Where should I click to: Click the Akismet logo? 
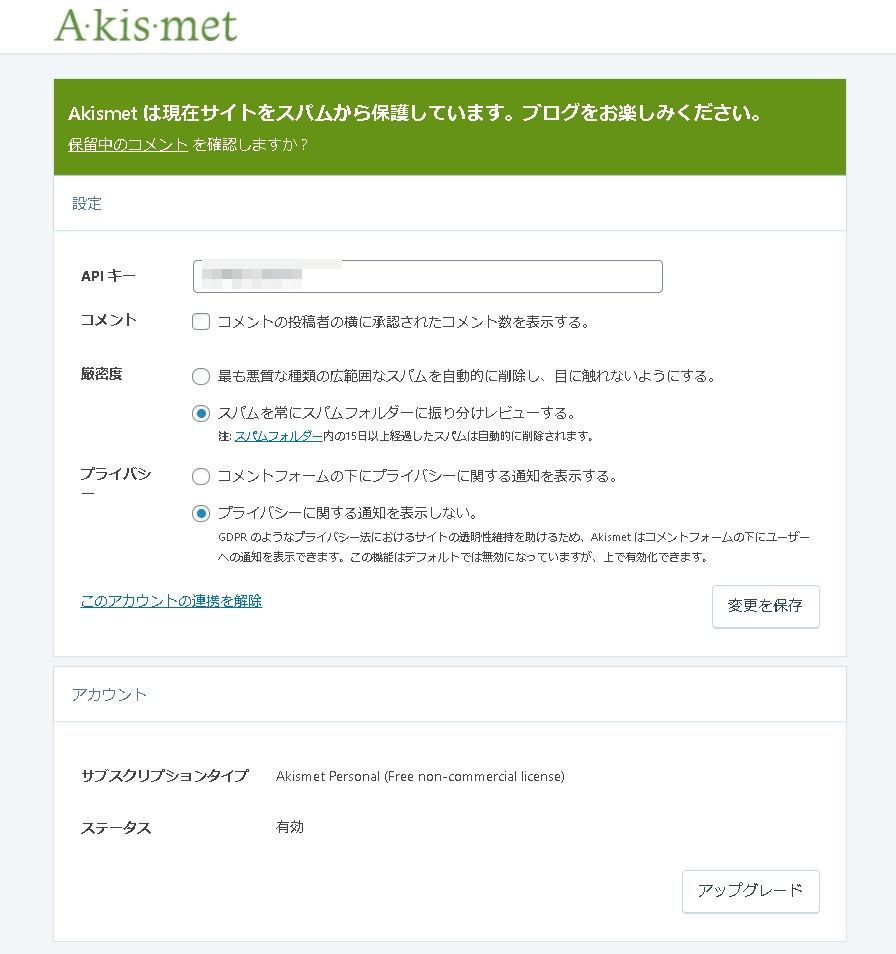click(x=146, y=25)
